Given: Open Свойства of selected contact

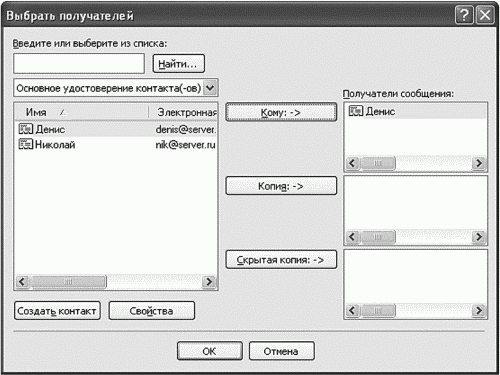Looking at the screenshot, I should pyautogui.click(x=152, y=311).
